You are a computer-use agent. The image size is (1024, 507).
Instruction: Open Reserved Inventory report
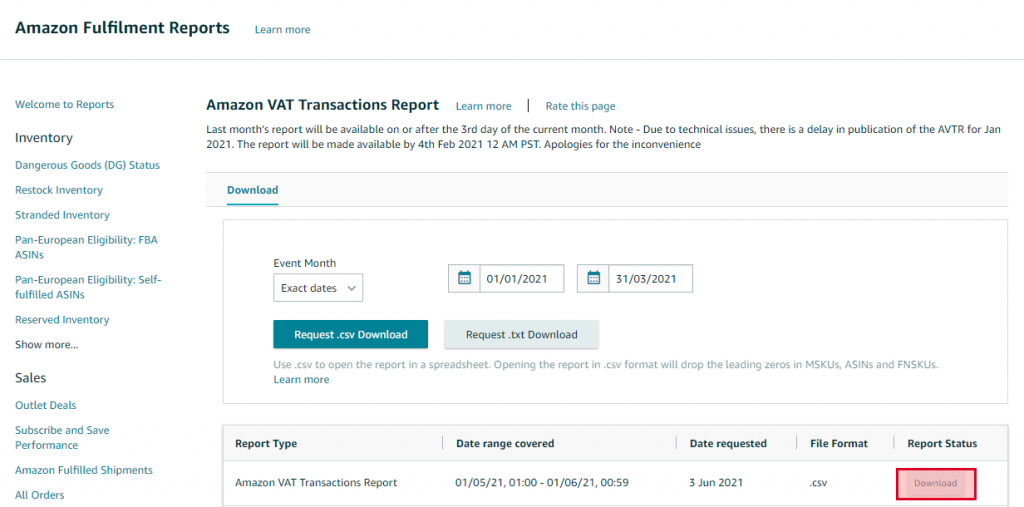pos(62,320)
